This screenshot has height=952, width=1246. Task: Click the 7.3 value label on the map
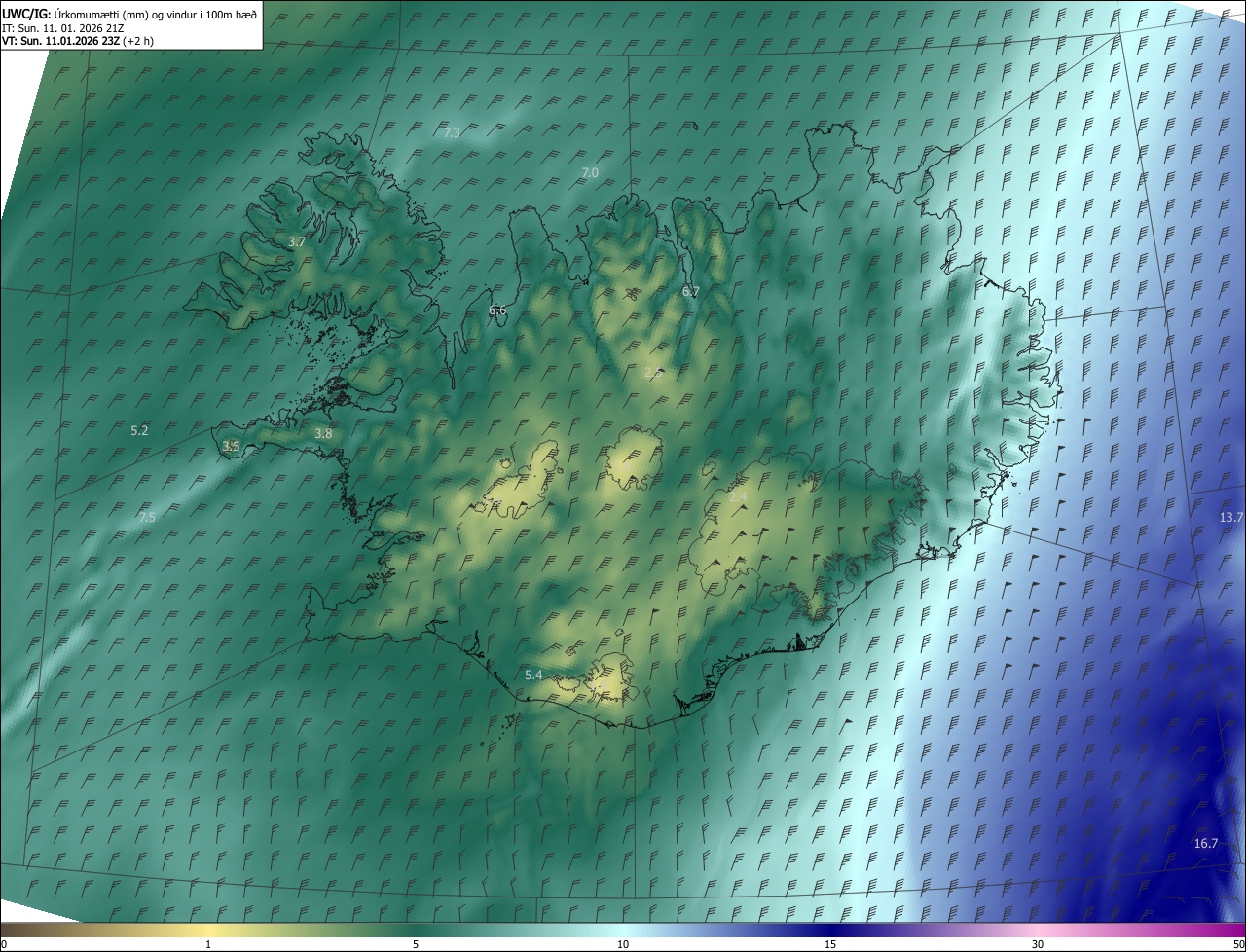click(x=452, y=132)
